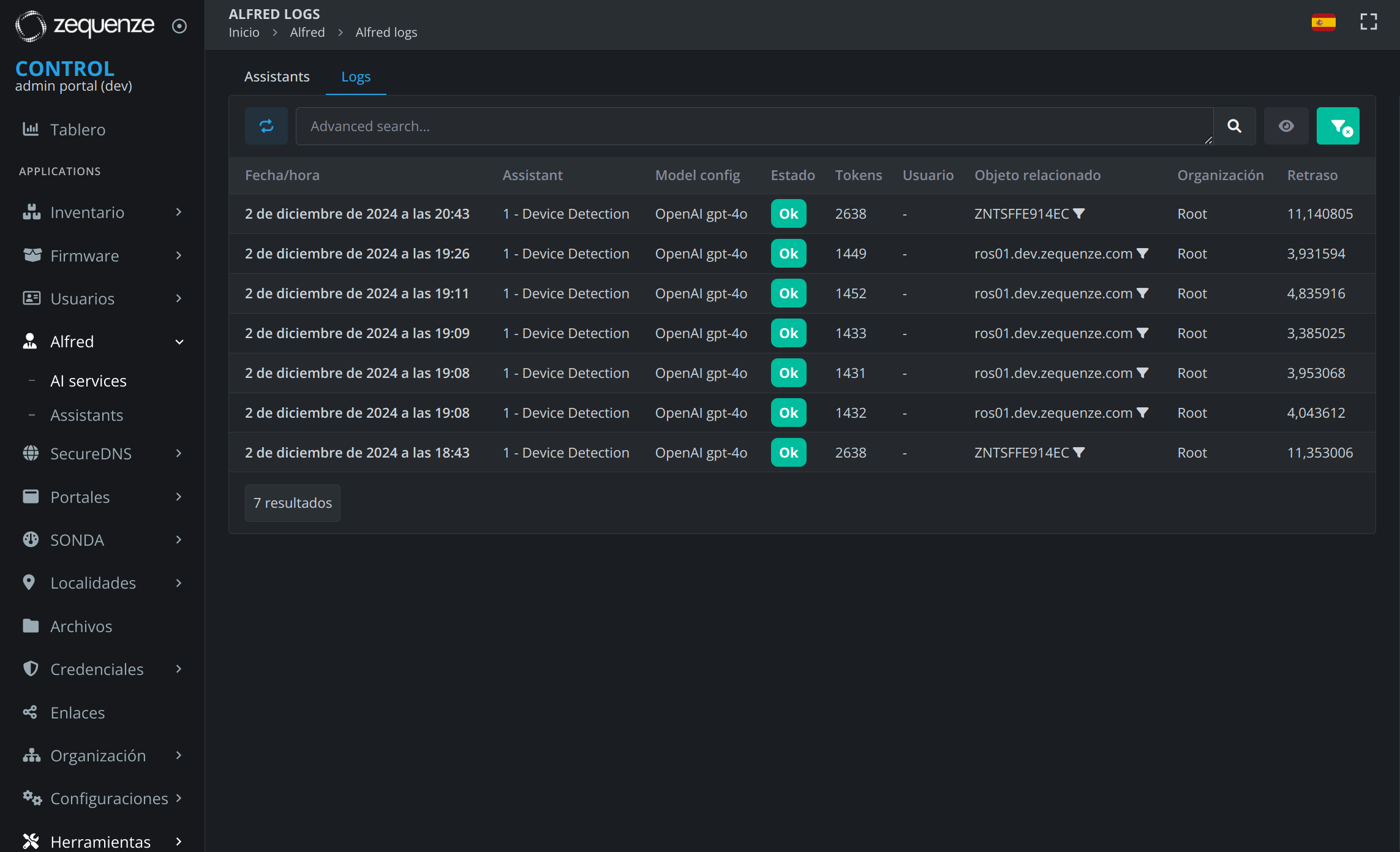
Task: Click the magnifier search icon
Action: click(x=1234, y=126)
